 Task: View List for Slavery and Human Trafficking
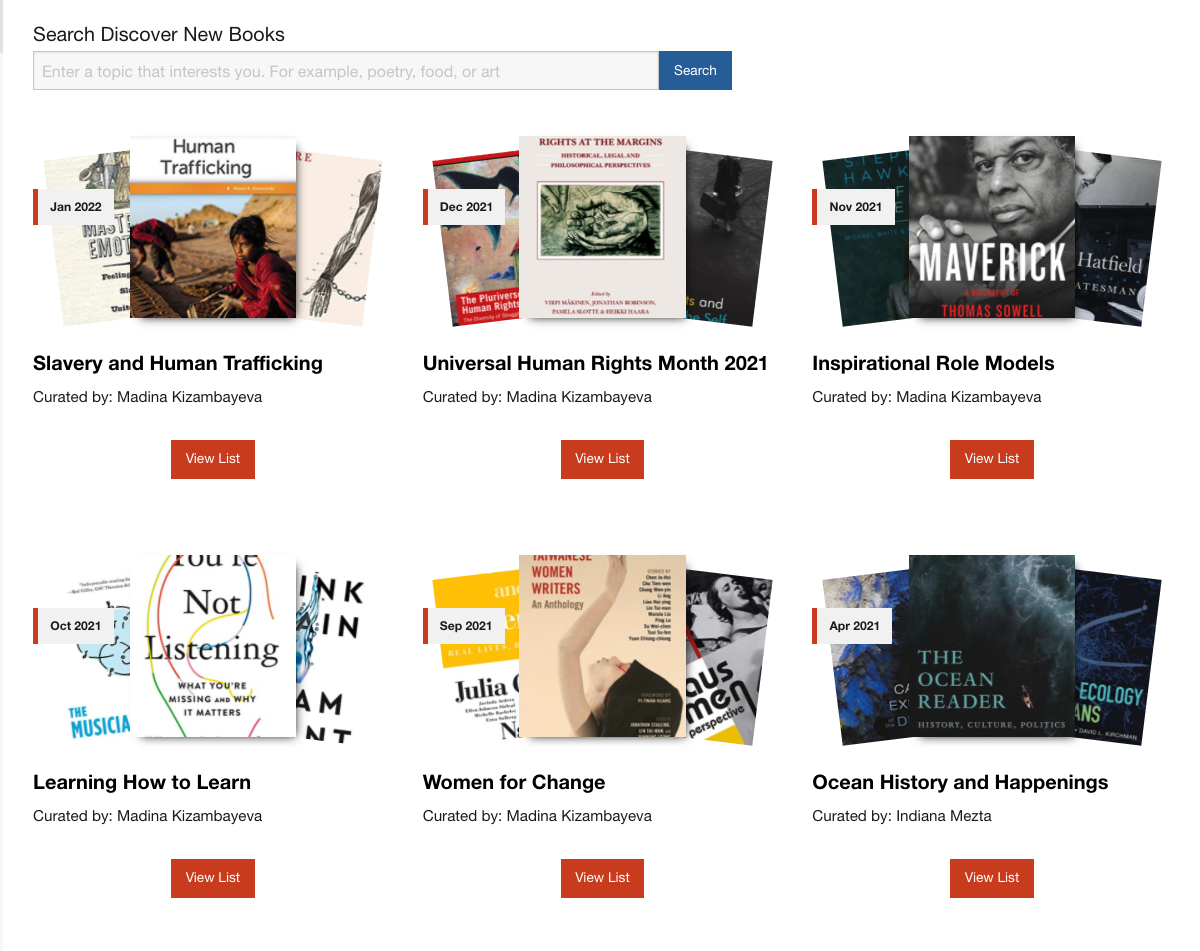click(213, 459)
